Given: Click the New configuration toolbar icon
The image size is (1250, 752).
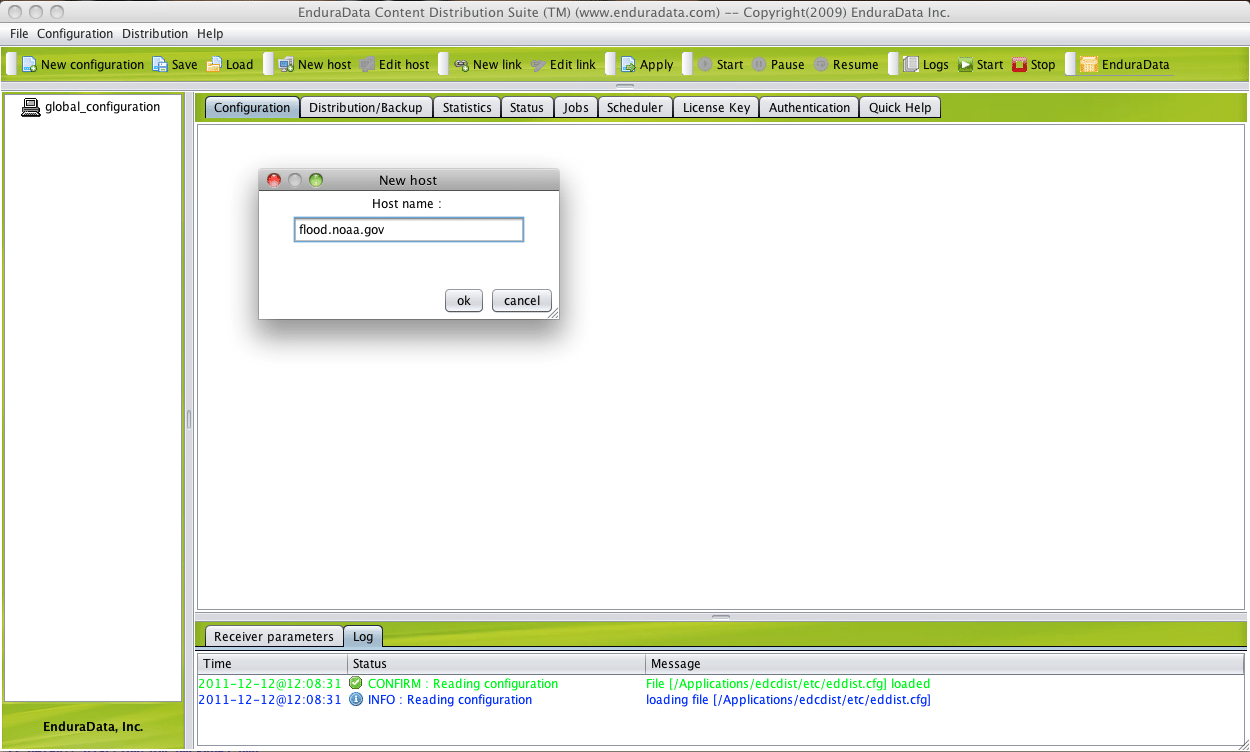Looking at the screenshot, I should [29, 64].
